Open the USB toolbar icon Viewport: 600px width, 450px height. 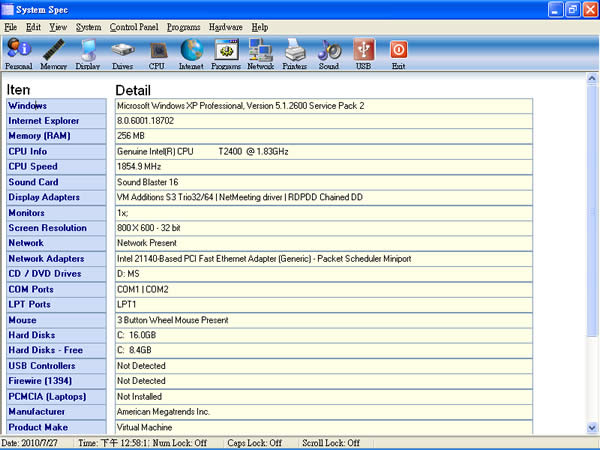(x=364, y=54)
